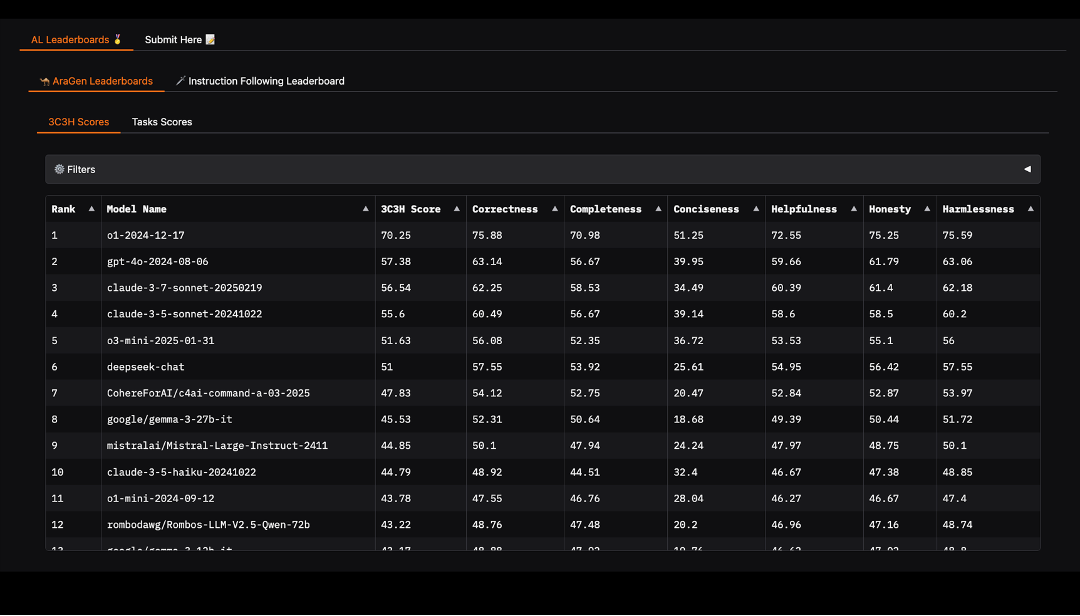
Task: Select the AL Leaderboards tab
Action: (76, 40)
